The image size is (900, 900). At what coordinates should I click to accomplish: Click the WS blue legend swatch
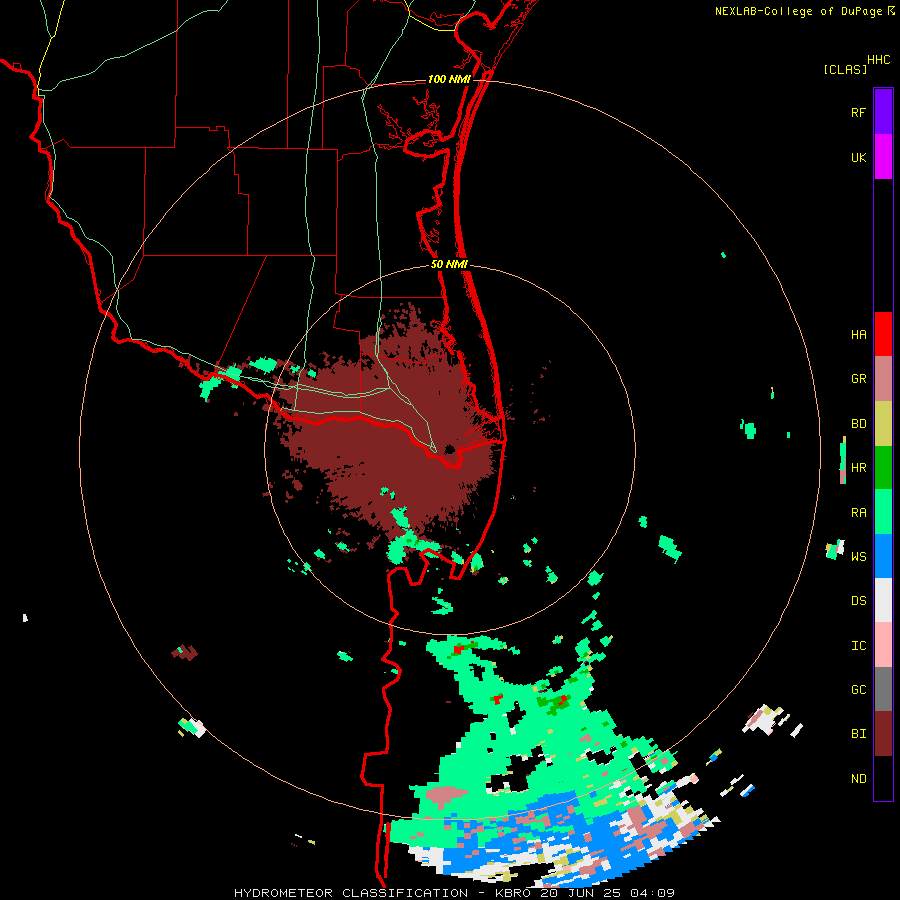[883, 556]
